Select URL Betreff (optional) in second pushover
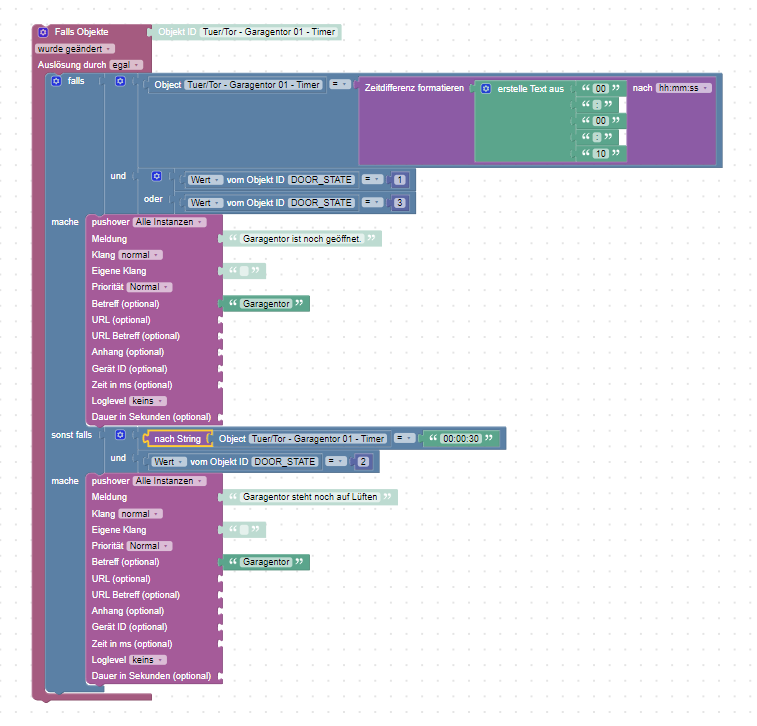 pyautogui.click(x=136, y=595)
